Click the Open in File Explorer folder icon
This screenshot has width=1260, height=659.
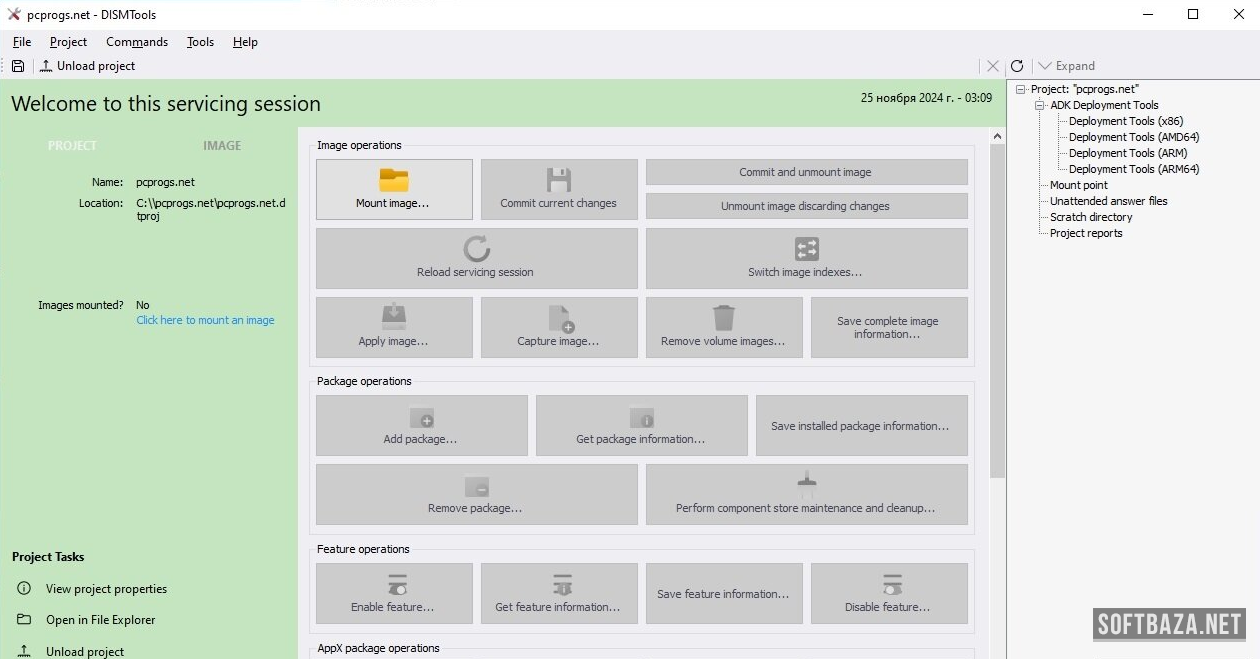[x=24, y=620]
